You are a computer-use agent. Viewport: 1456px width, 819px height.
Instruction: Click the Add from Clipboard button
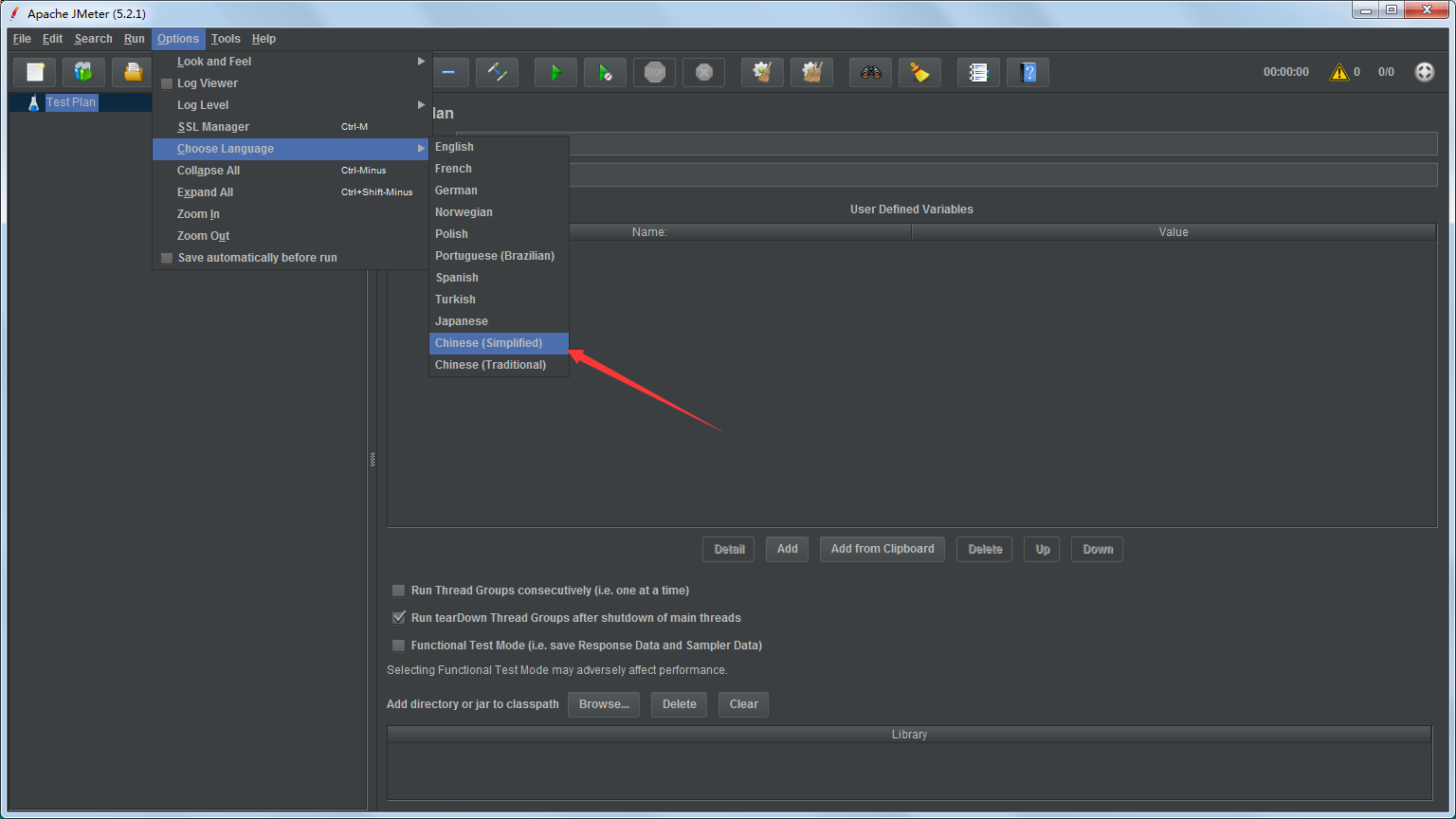[883, 549]
